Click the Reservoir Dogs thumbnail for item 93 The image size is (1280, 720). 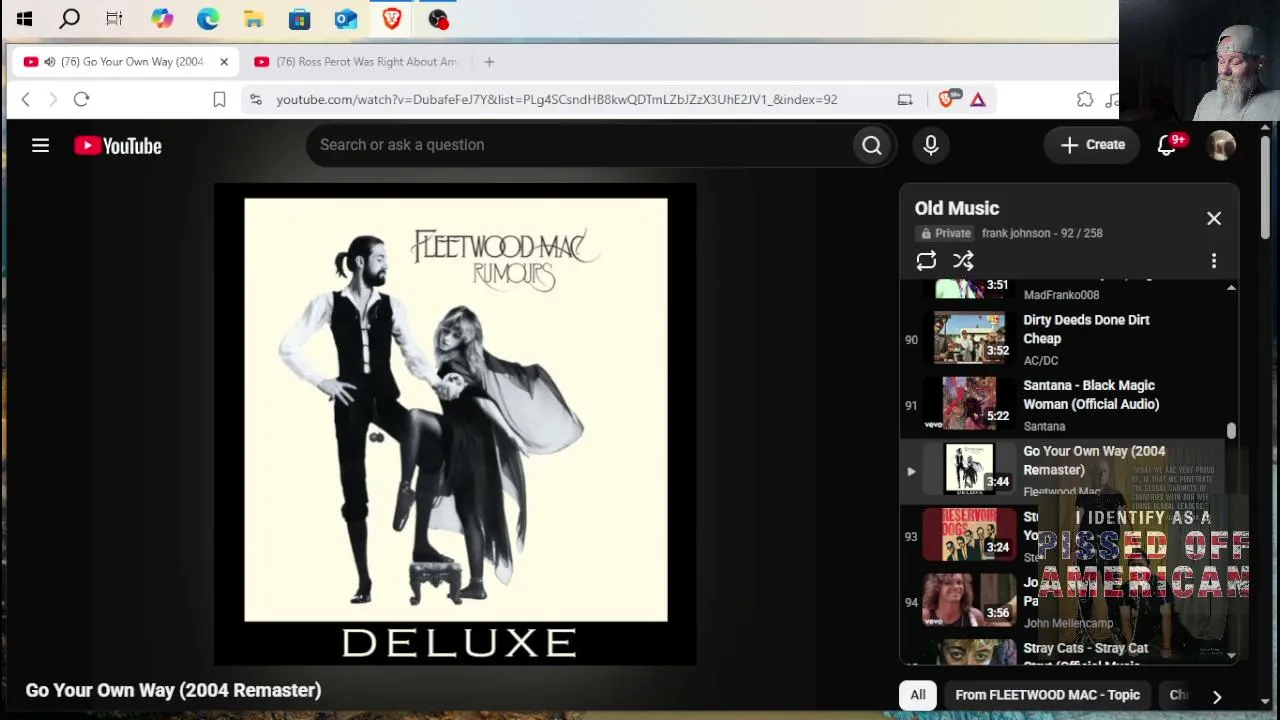tap(970, 534)
